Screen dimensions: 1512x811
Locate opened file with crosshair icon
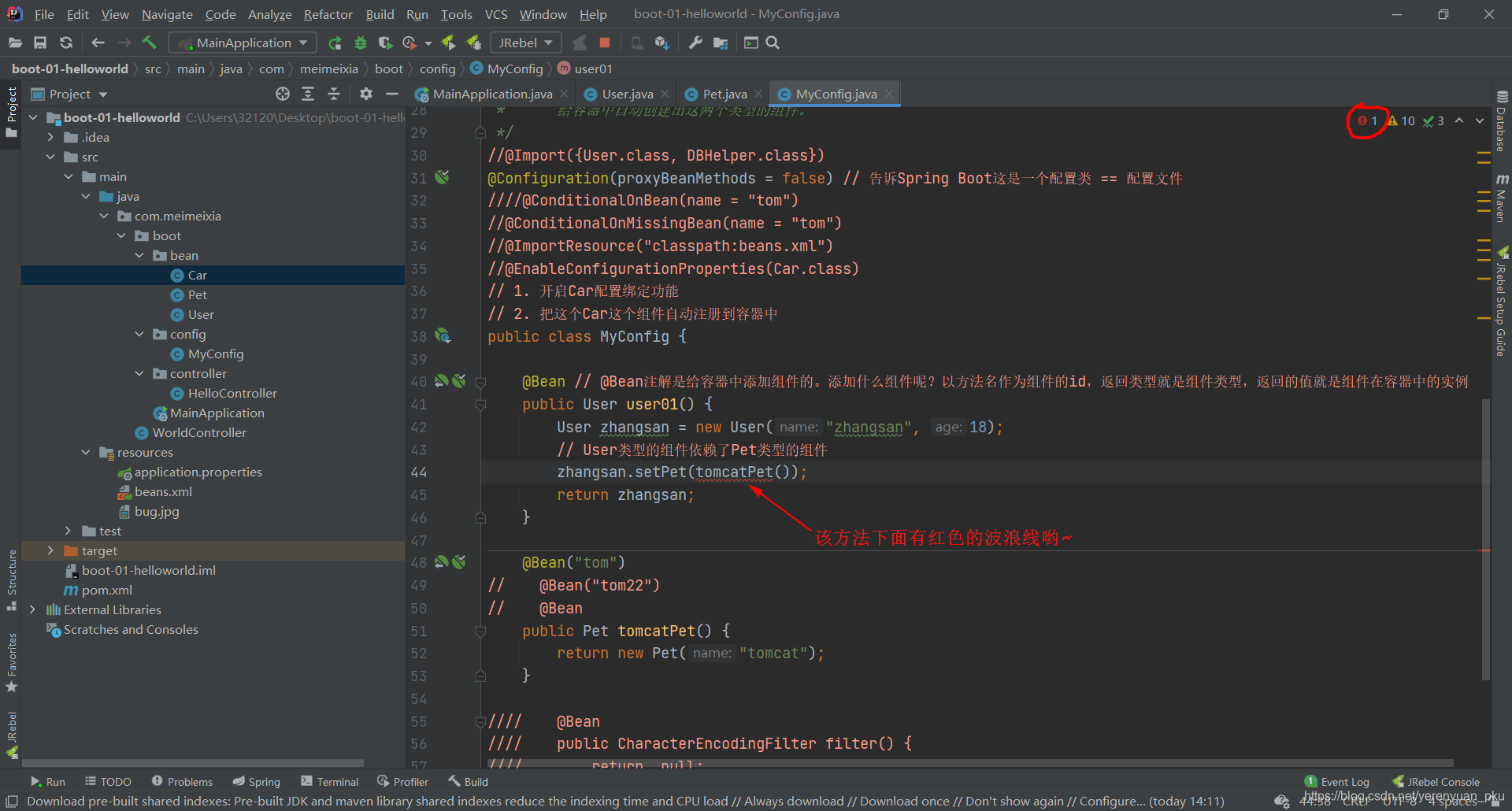pyautogui.click(x=283, y=94)
